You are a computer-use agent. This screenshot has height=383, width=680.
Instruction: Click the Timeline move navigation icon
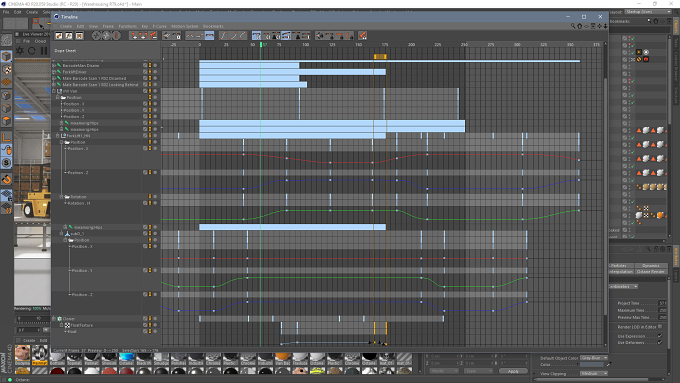[x=599, y=26]
